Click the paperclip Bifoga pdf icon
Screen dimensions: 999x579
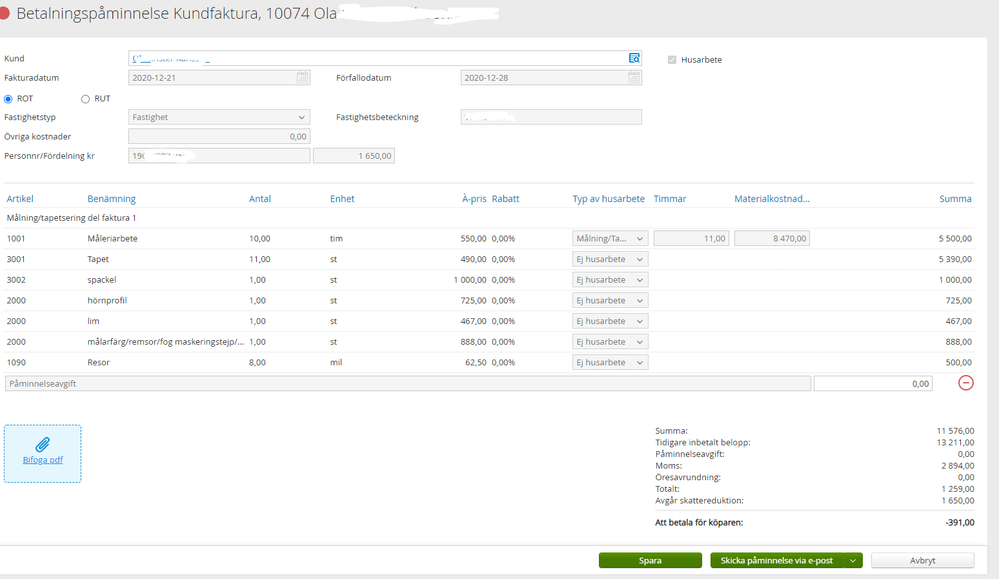[x=43, y=444]
